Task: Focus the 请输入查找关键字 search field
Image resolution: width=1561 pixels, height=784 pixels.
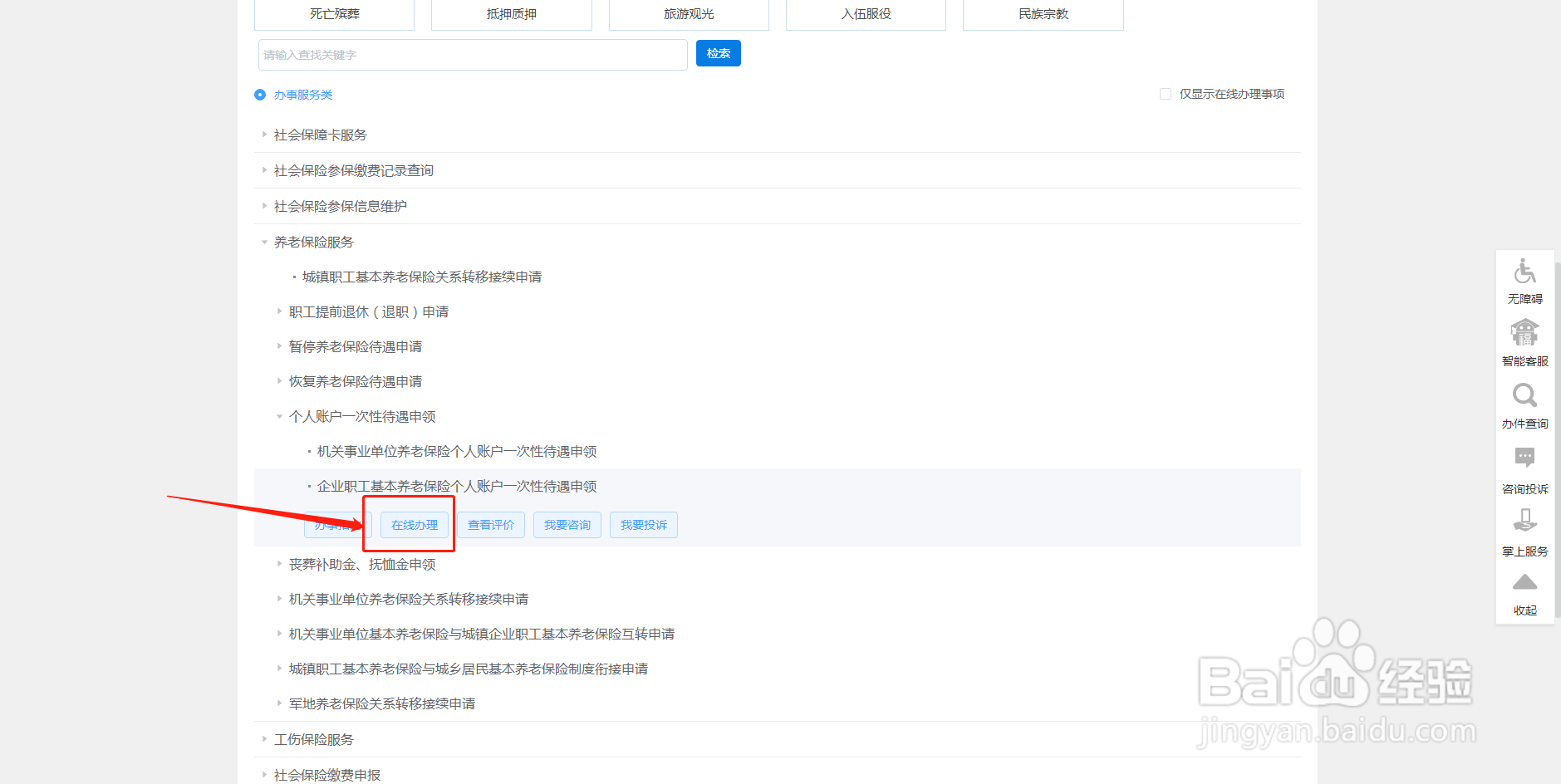Action: (x=473, y=55)
